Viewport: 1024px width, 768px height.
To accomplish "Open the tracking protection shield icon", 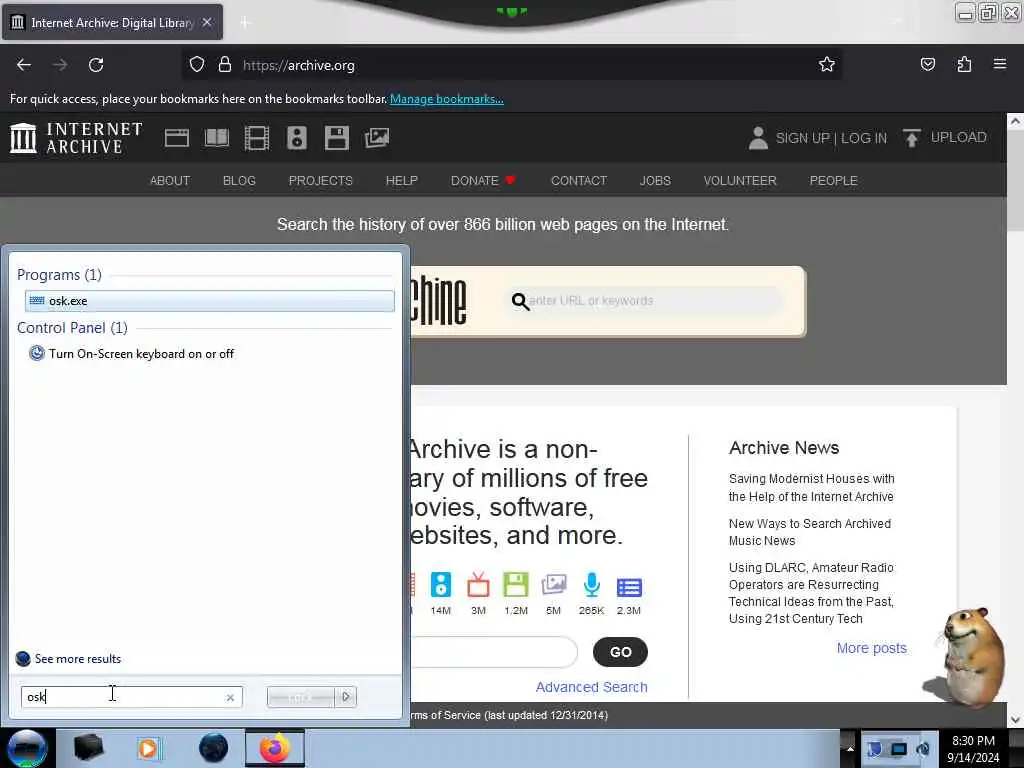I will pyautogui.click(x=197, y=65).
